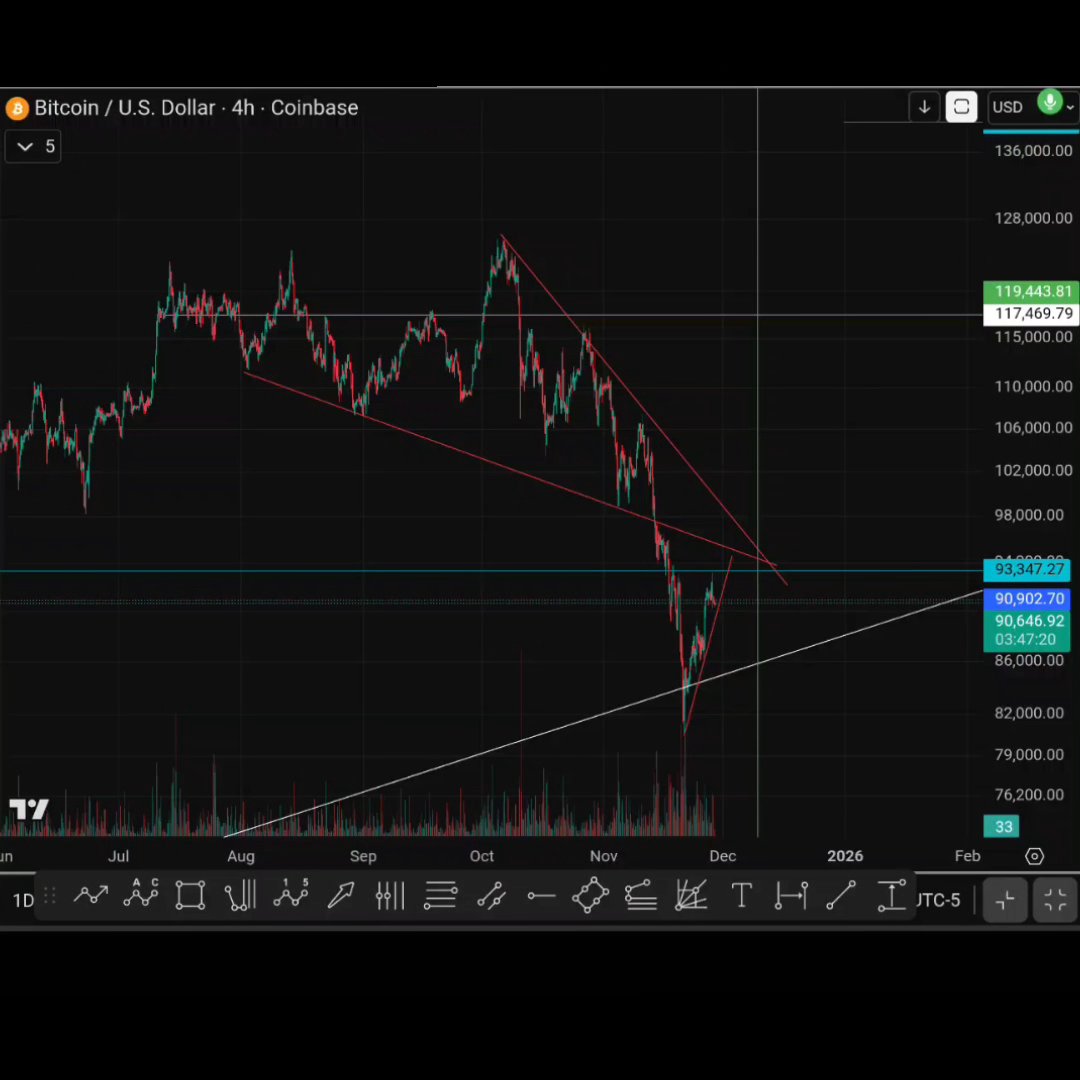This screenshot has width=1080, height=1080.
Task: Click the Dec label on time axis
Action: coord(723,856)
